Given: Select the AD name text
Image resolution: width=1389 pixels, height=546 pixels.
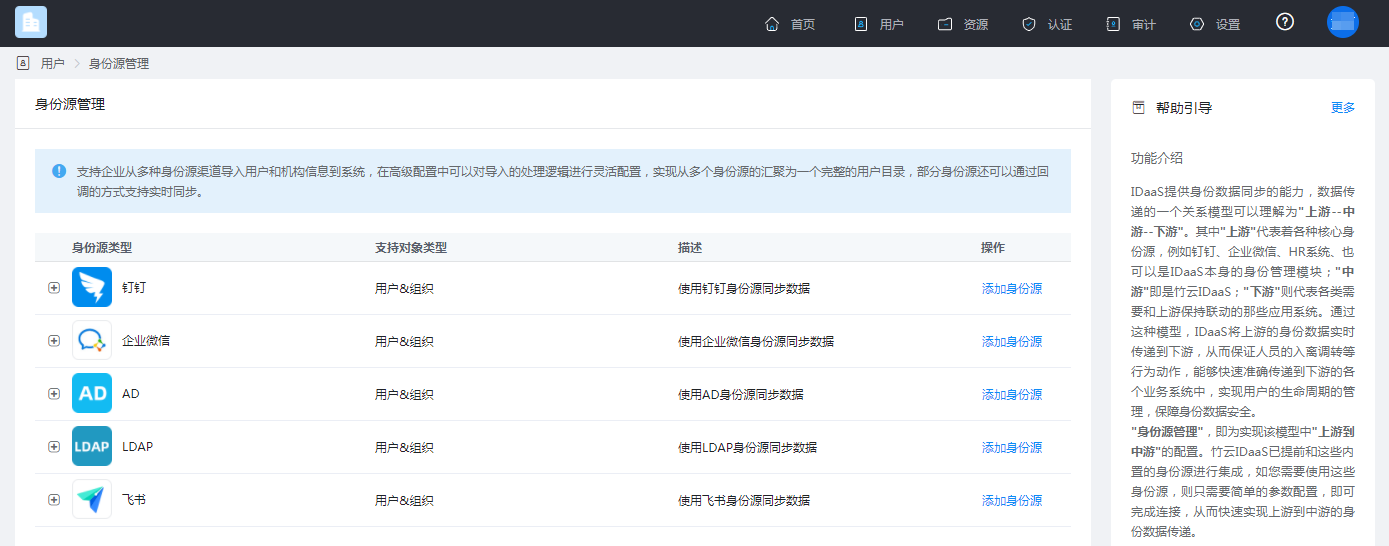Looking at the screenshot, I should point(131,394).
